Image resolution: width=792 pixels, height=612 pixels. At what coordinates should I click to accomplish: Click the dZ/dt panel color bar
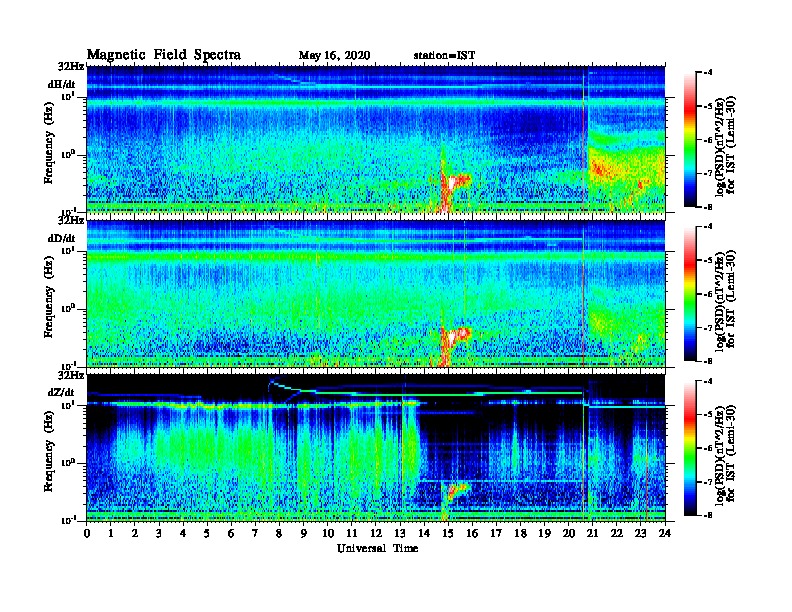pyautogui.click(x=690, y=448)
